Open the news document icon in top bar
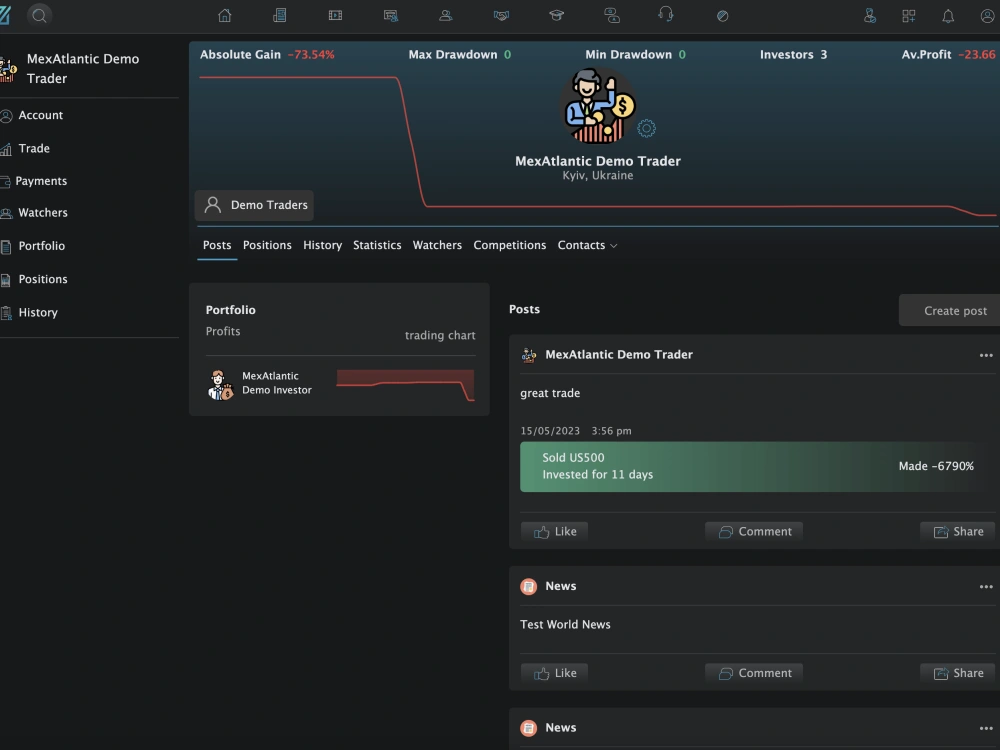Screen dimensions: 1000x750 click(279, 15)
